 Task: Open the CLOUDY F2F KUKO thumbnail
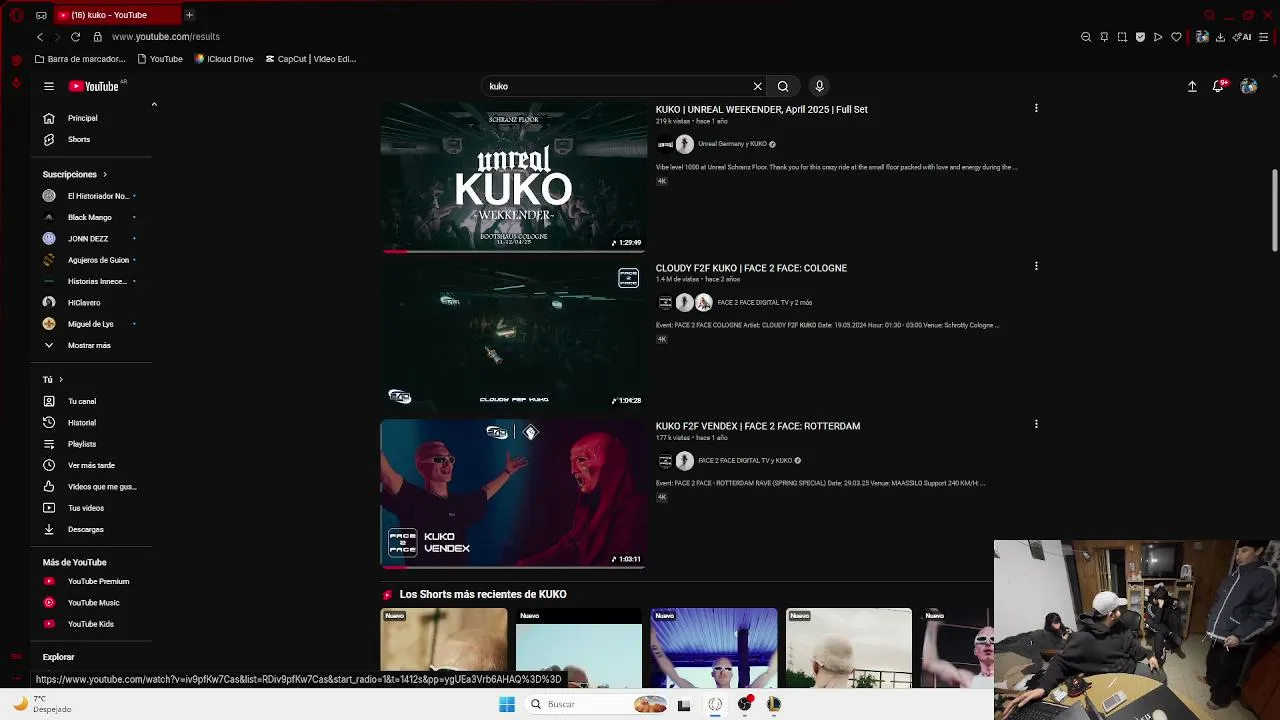pyautogui.click(x=513, y=335)
